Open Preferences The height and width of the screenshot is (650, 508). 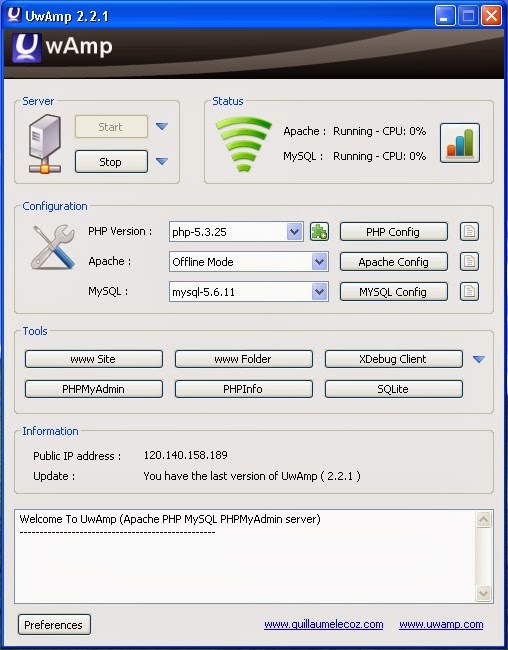(x=54, y=624)
